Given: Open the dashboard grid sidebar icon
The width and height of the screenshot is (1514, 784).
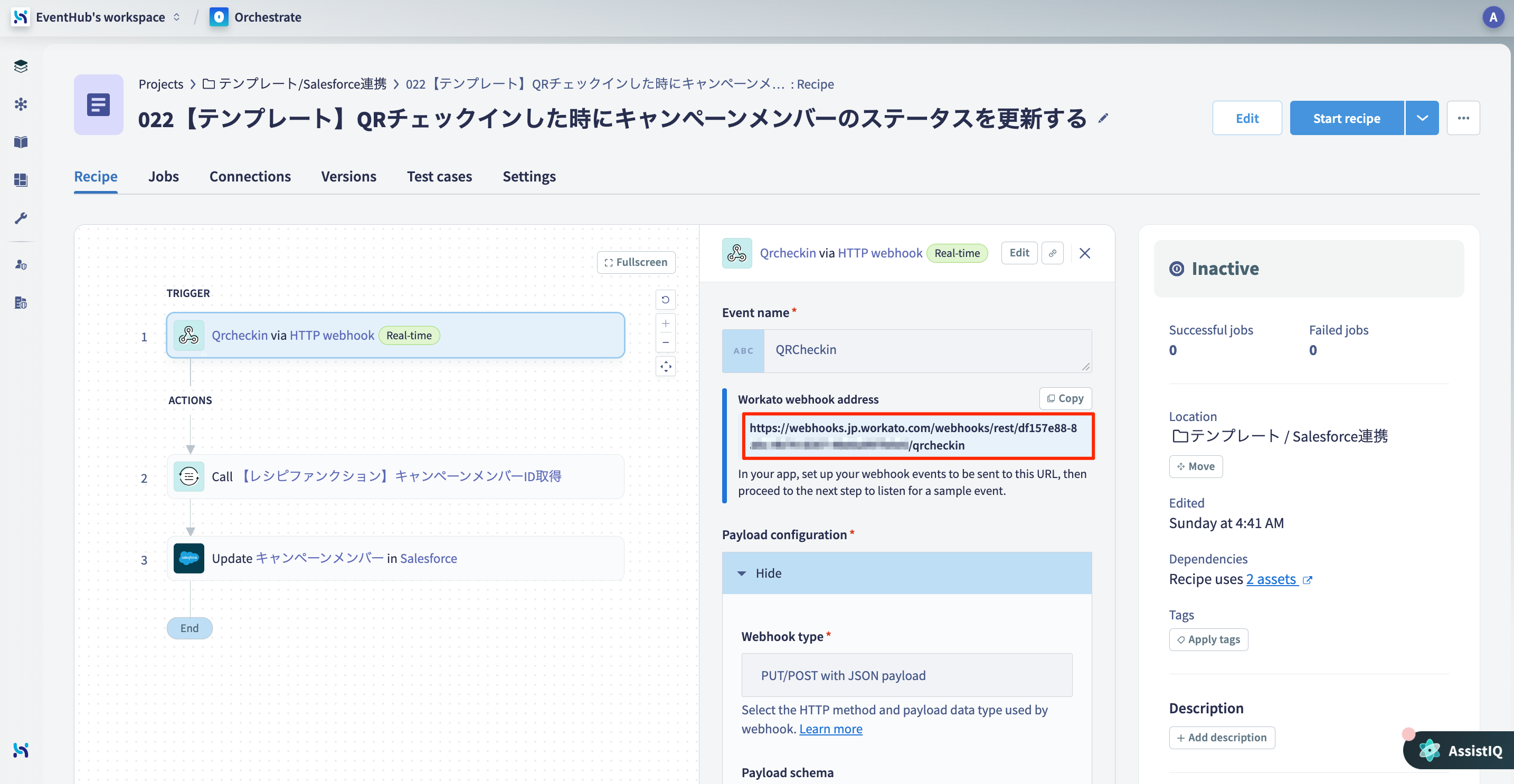Looking at the screenshot, I should pos(21,180).
